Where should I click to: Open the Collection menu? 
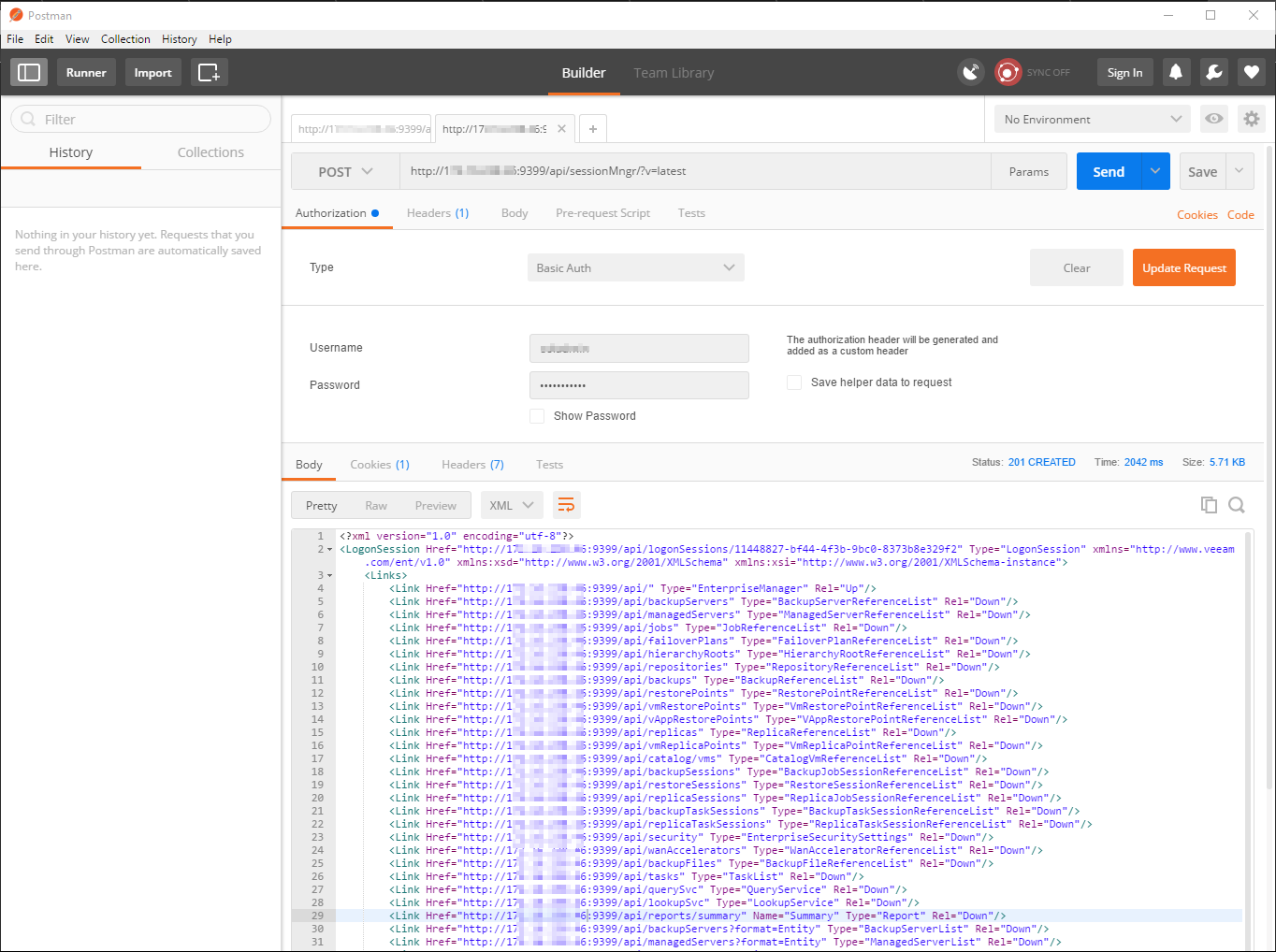point(125,39)
